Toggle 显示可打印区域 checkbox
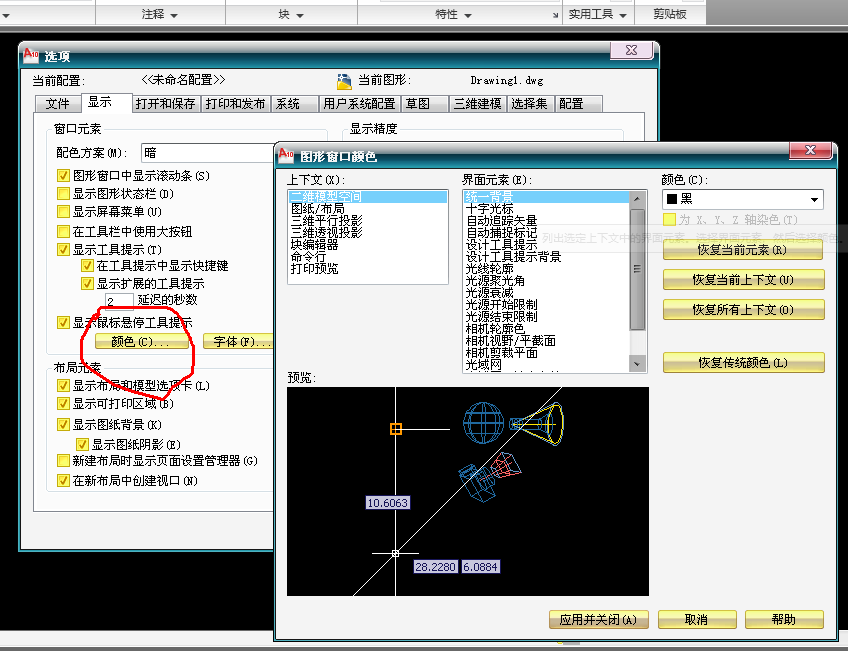Image resolution: width=848 pixels, height=651 pixels. (63, 403)
